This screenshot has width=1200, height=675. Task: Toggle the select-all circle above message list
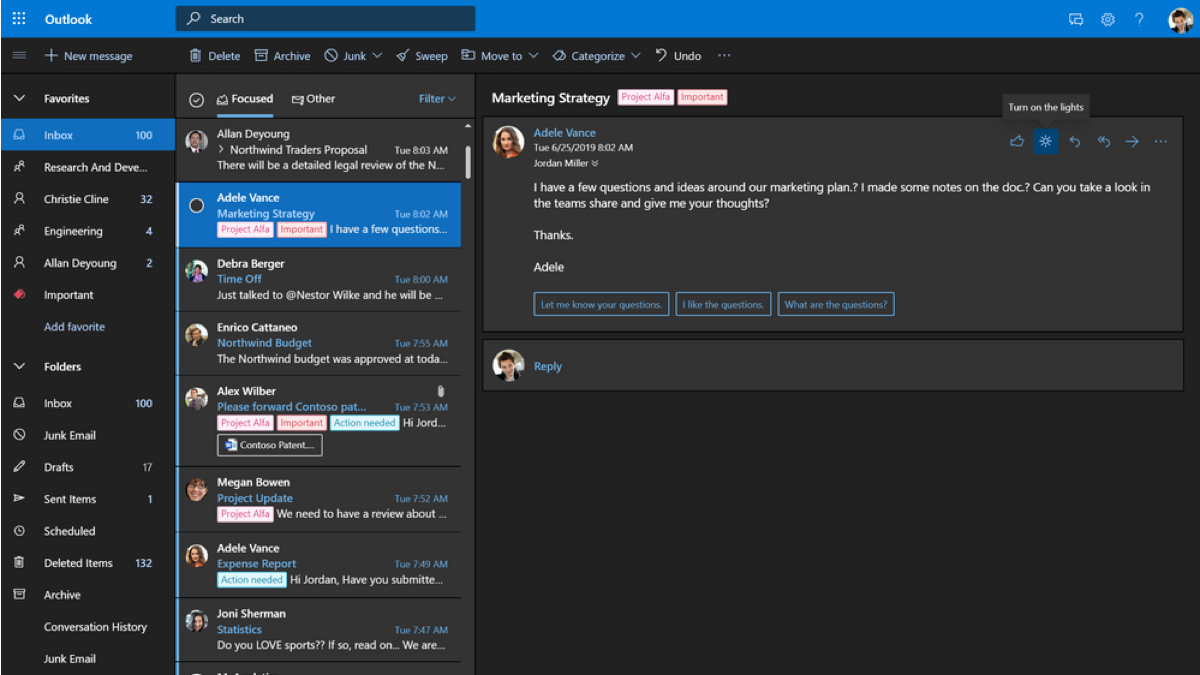click(x=197, y=99)
